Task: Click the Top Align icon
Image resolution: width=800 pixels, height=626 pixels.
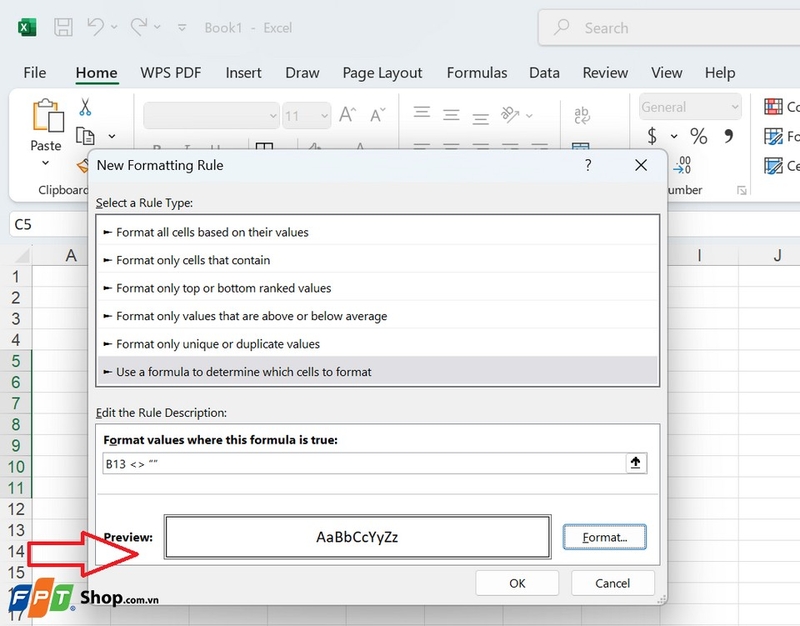Action: coord(421,112)
